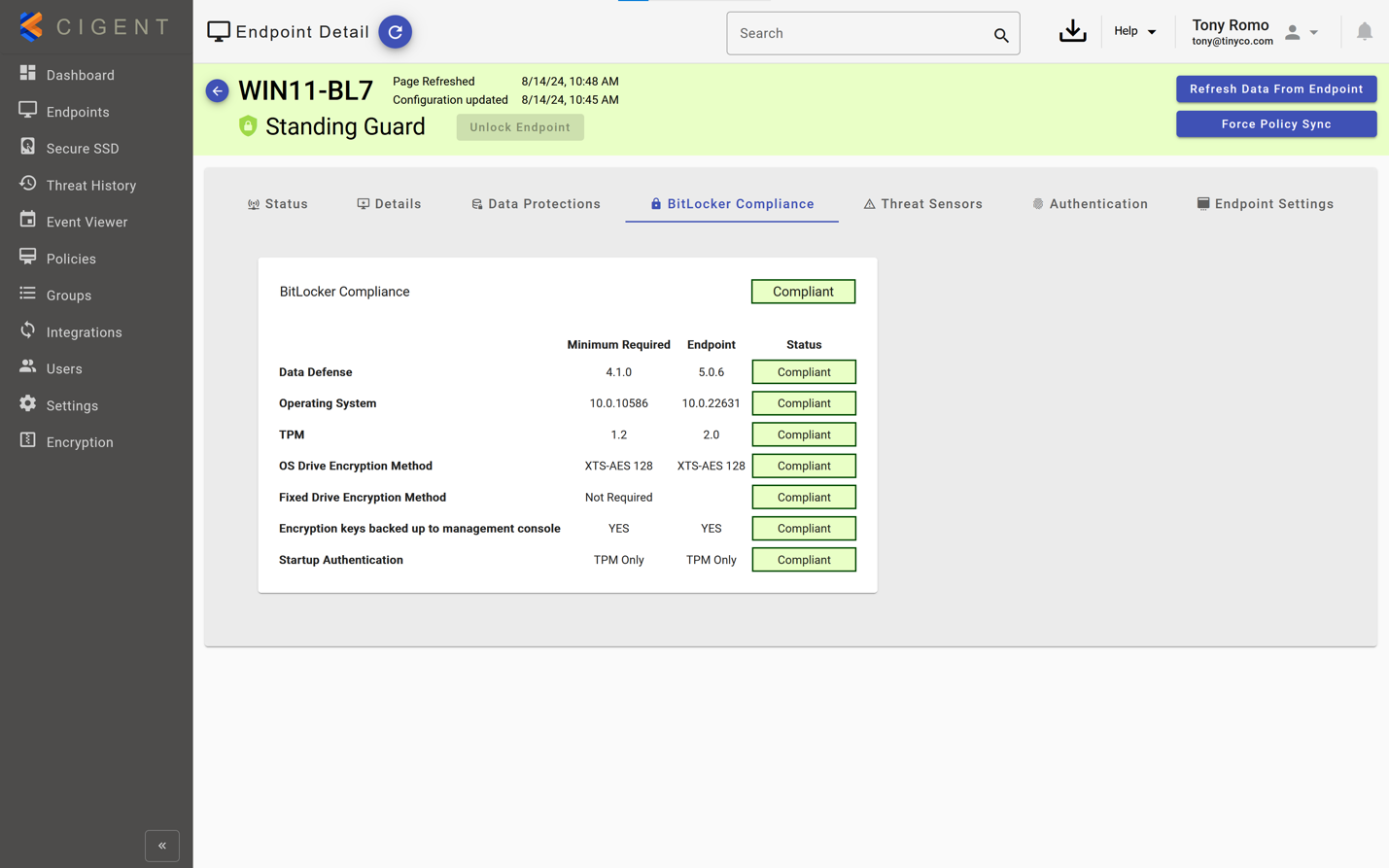
Task: Click the Endpoints monitor icon in sidebar
Action: (x=27, y=111)
